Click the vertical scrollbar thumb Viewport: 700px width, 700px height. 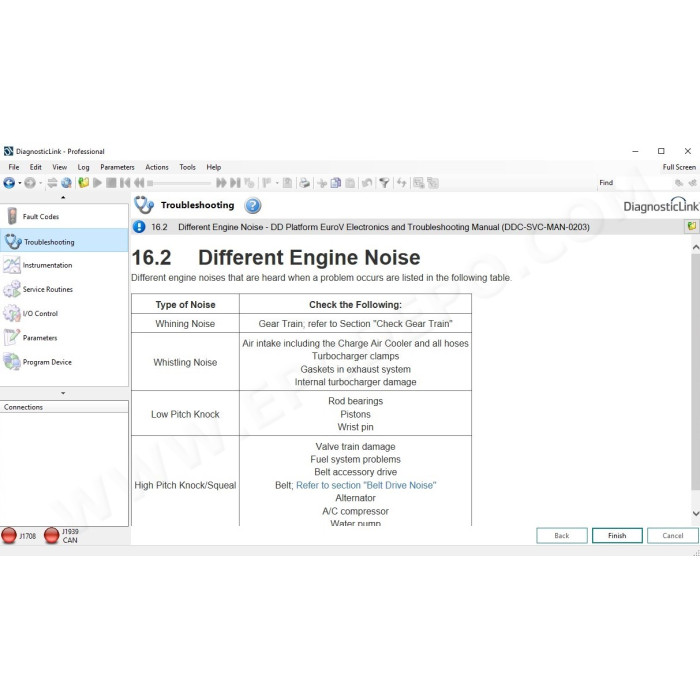coord(696,371)
